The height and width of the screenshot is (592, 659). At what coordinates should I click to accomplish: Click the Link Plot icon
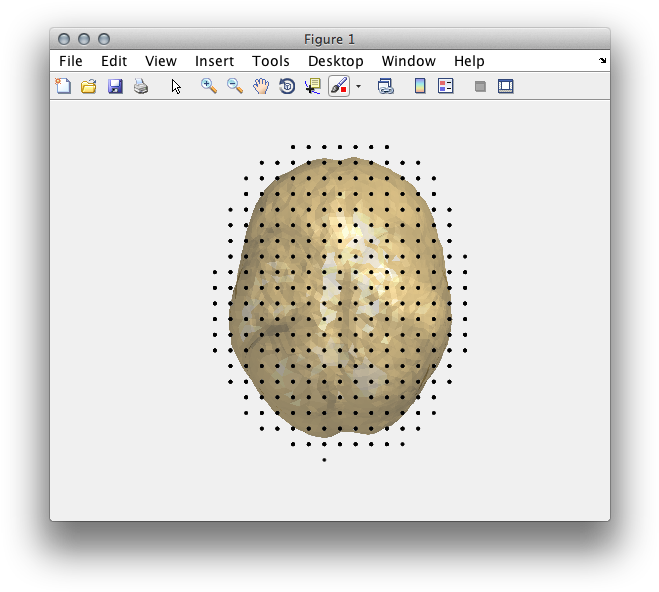pos(385,86)
